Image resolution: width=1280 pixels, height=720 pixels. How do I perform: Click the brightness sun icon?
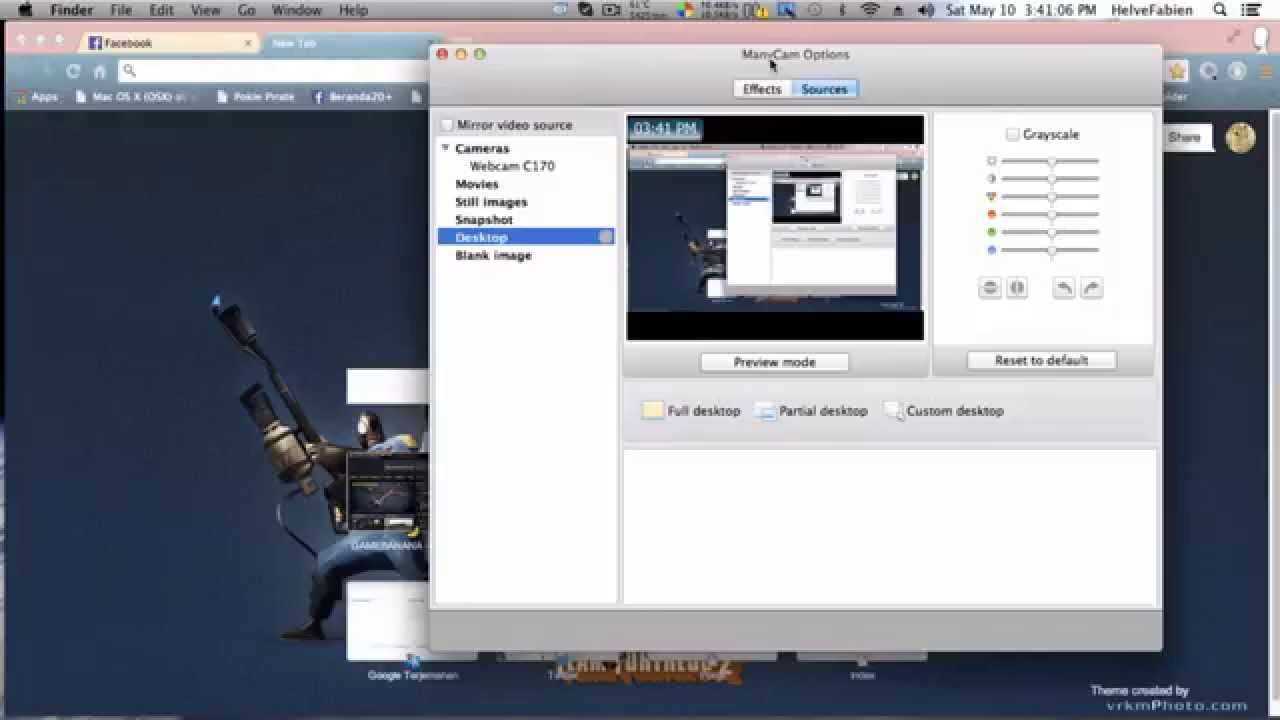[991, 161]
